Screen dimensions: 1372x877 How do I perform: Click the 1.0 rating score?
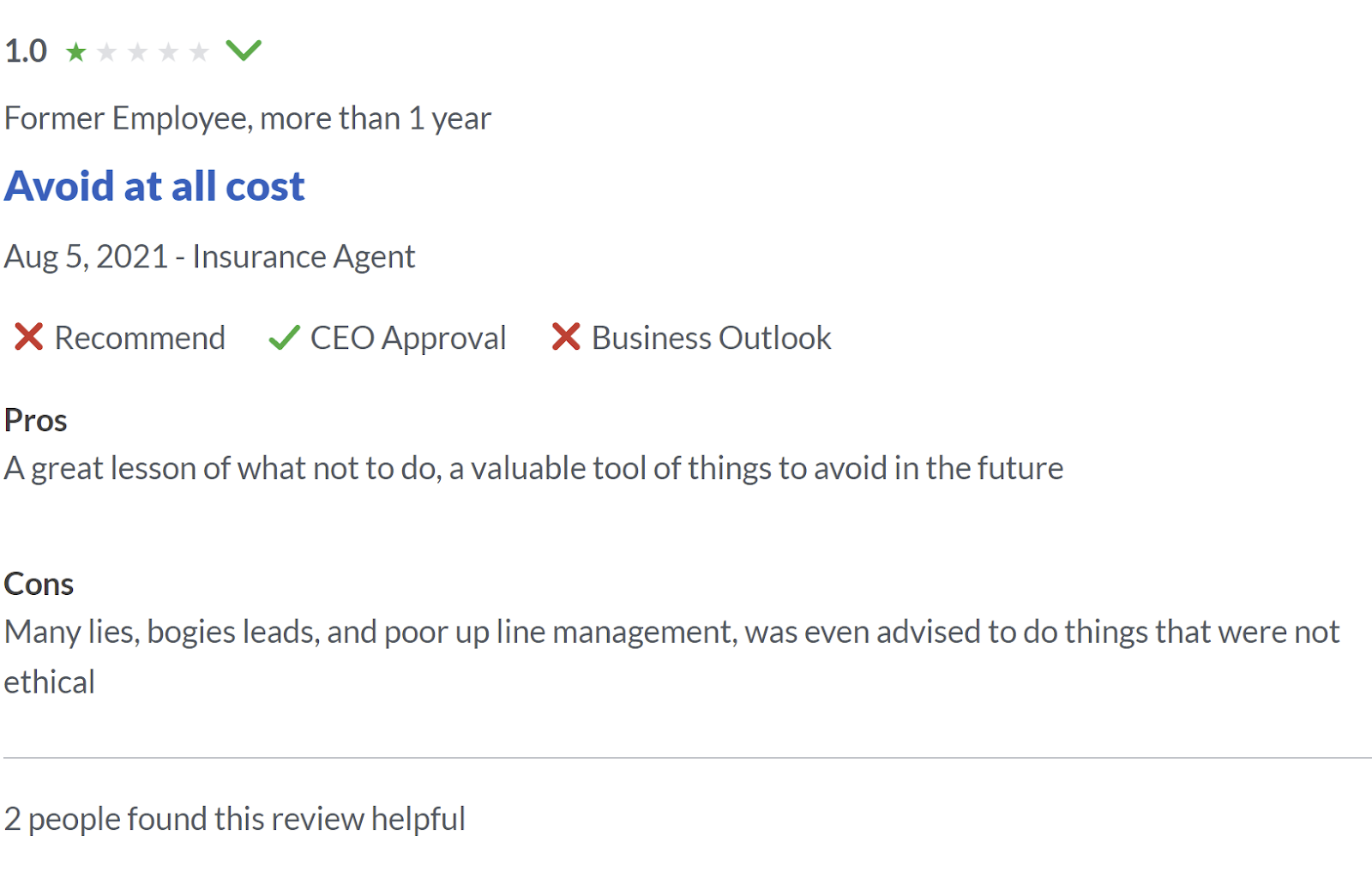[x=26, y=51]
